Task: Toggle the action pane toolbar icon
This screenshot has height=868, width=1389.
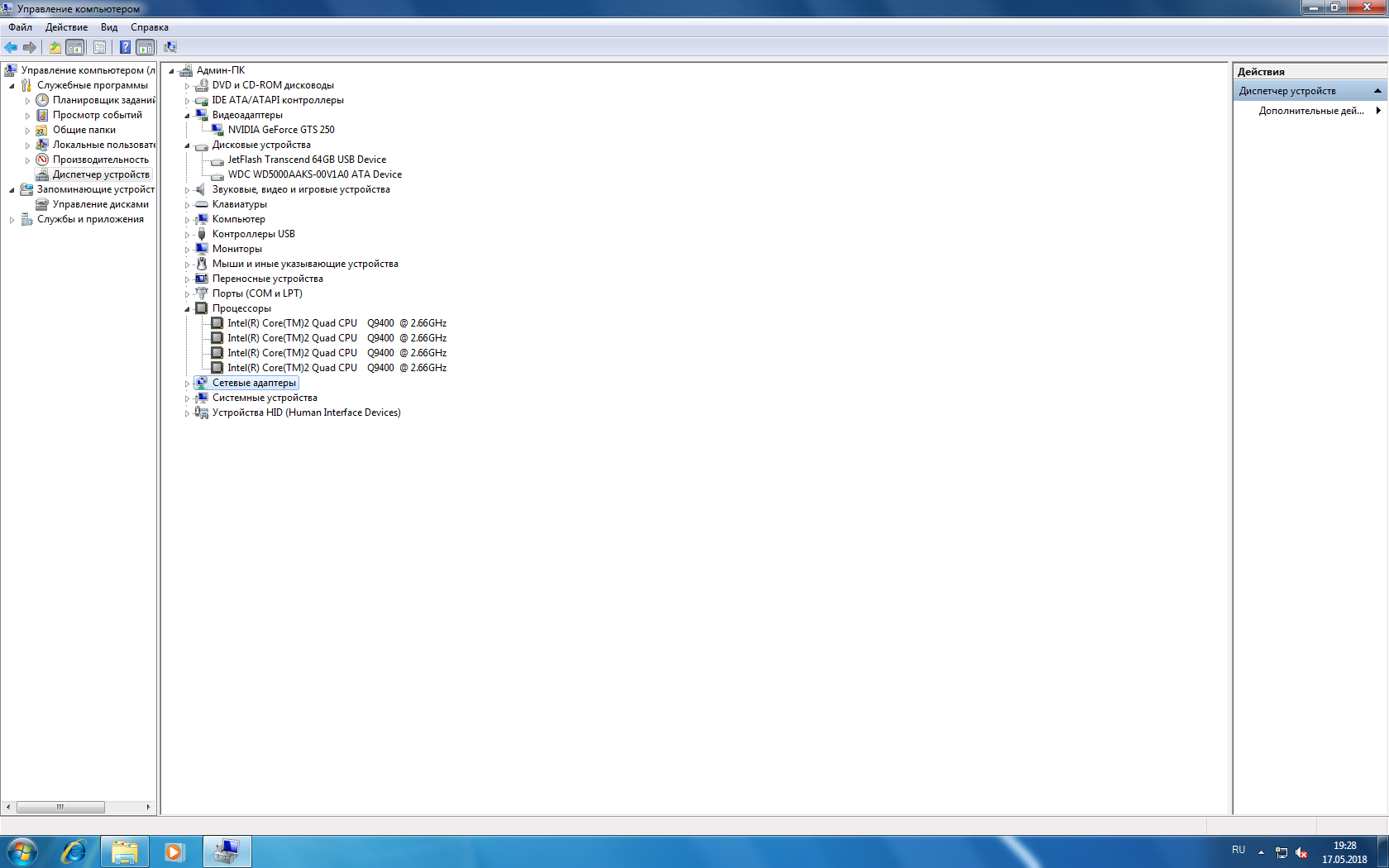Action: click(146, 47)
